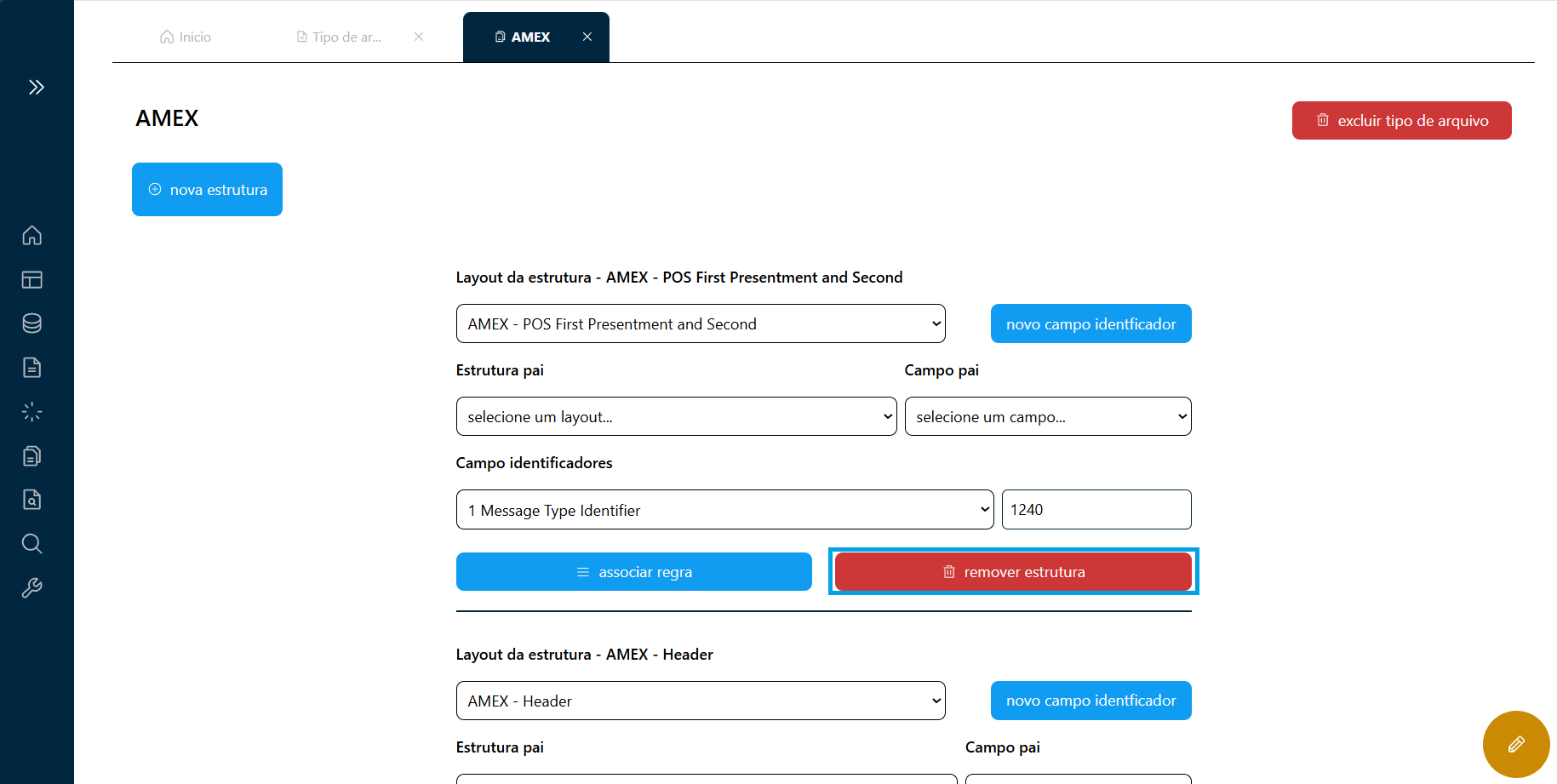Click the input field containing 1240
The image size is (1557, 784).
coord(1096,510)
